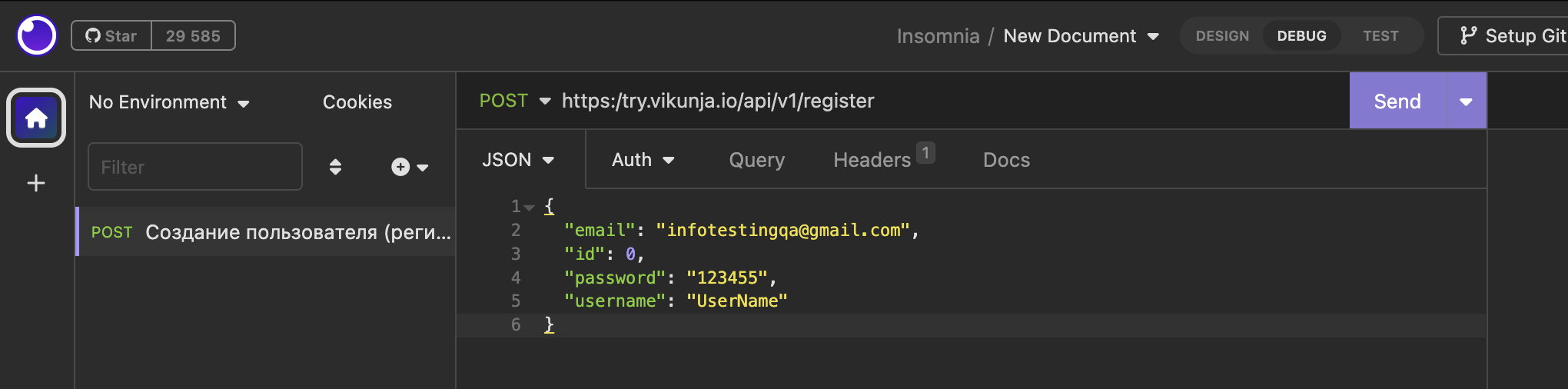Click the plus icon in left sidebar
The height and width of the screenshot is (389, 1568).
pos(36,183)
